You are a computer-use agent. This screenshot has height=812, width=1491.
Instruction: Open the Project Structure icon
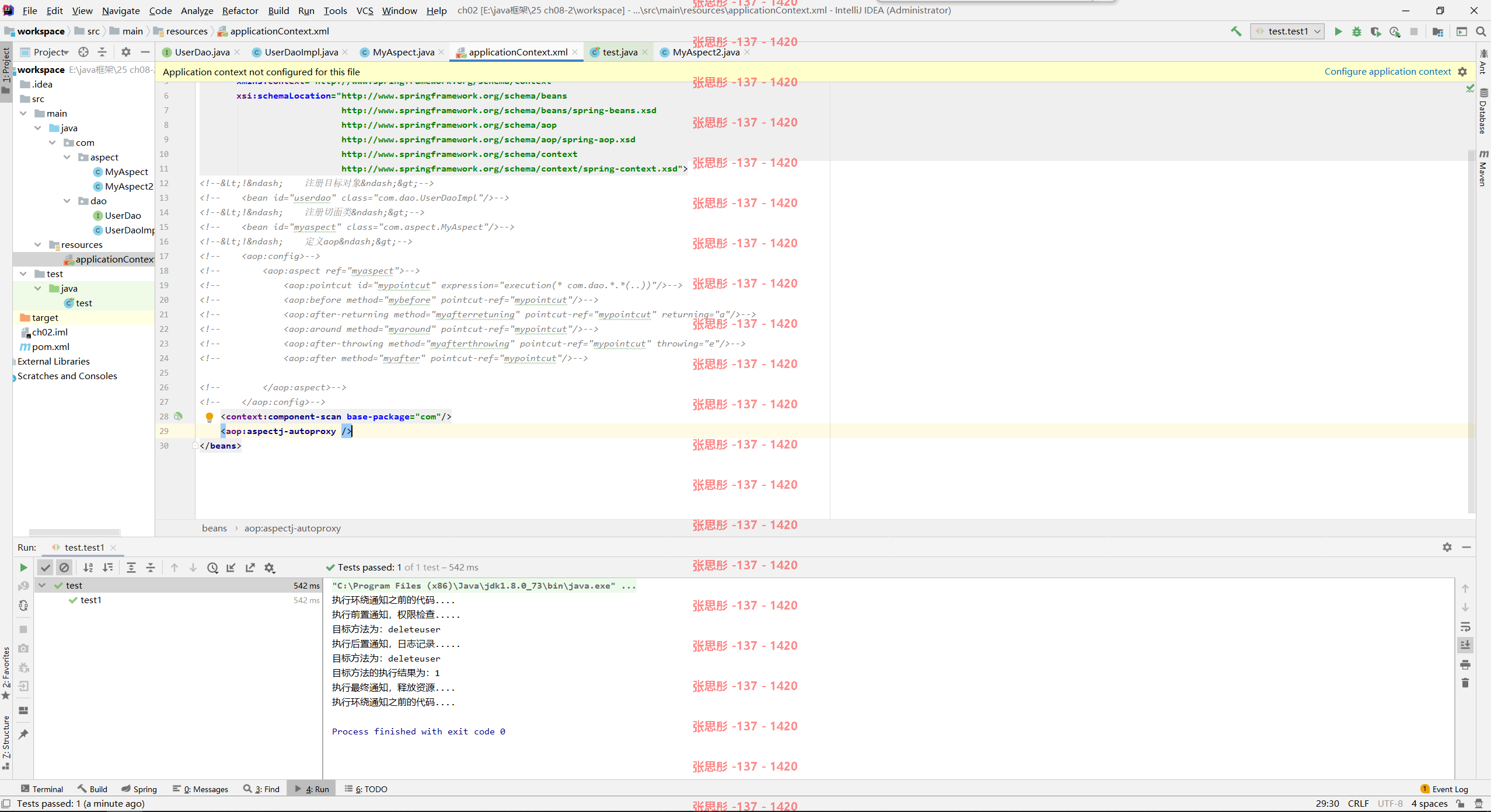point(1438,32)
